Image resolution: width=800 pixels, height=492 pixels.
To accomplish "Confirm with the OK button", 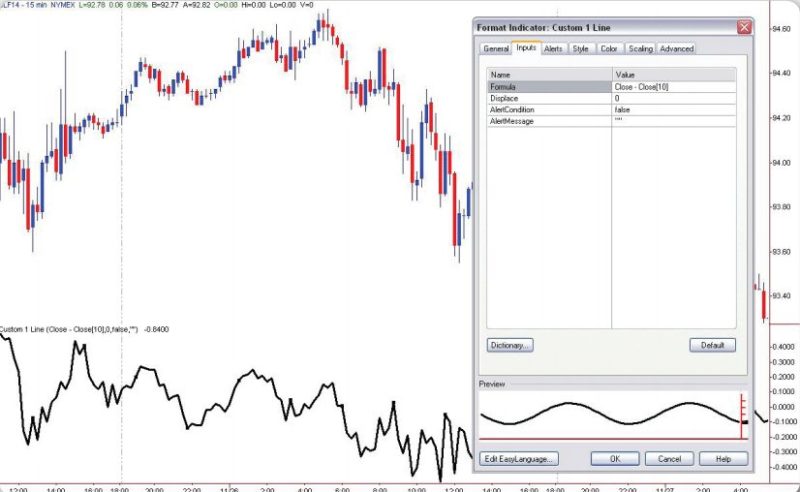I will click(615, 459).
